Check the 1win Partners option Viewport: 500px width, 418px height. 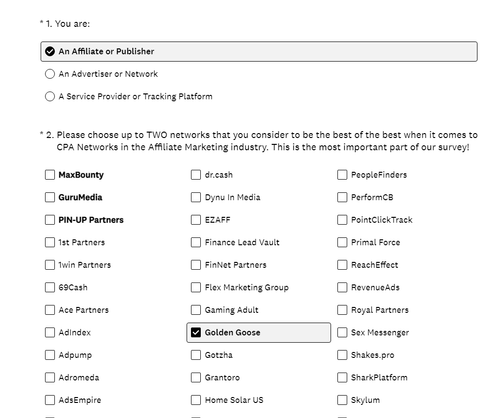click(50, 265)
